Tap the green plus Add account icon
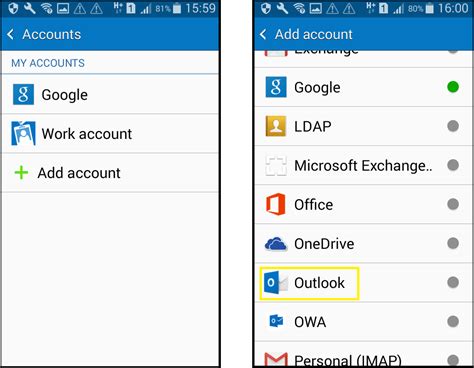The width and height of the screenshot is (474, 368). pyautogui.click(x=21, y=173)
